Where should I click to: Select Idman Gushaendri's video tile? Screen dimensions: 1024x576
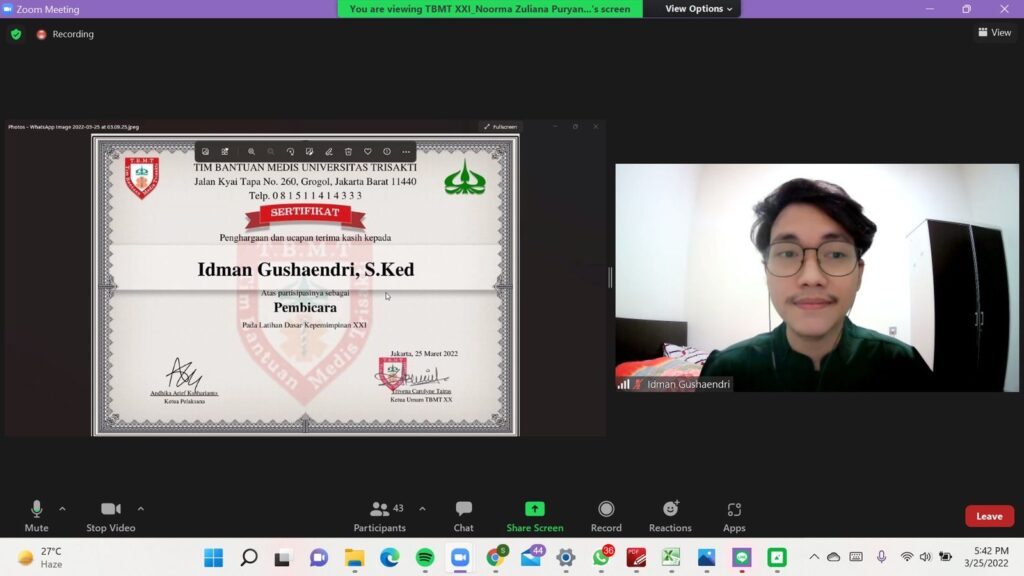pos(816,278)
